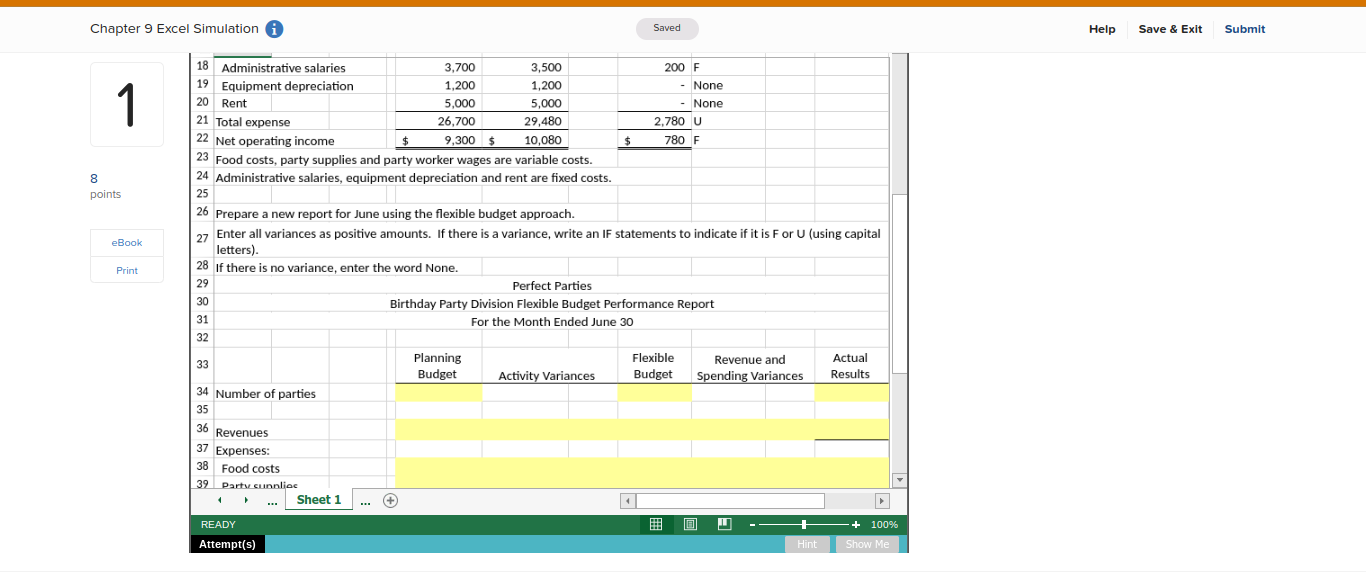Viewport: 1366px width, 576px height.
Task: Zoom out with minus icon
Action: tap(751, 524)
